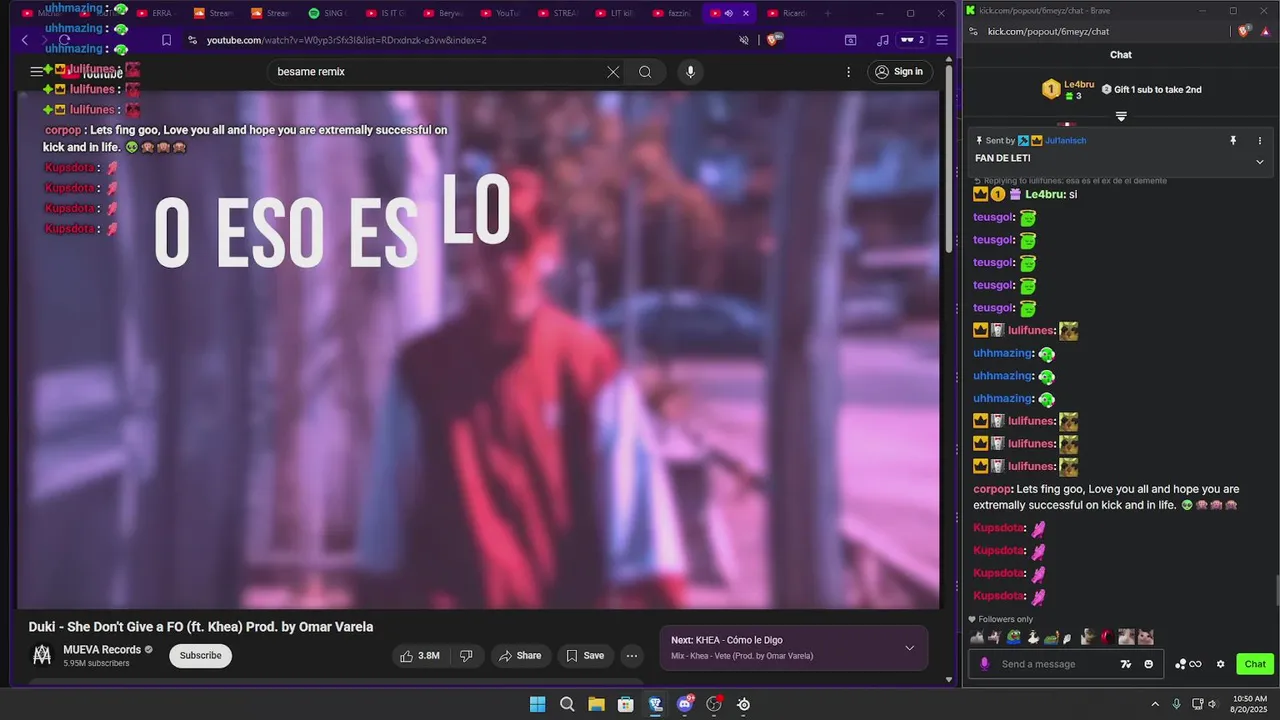The width and height of the screenshot is (1280, 720).
Task: Save the video to a playlist
Action: click(x=585, y=656)
